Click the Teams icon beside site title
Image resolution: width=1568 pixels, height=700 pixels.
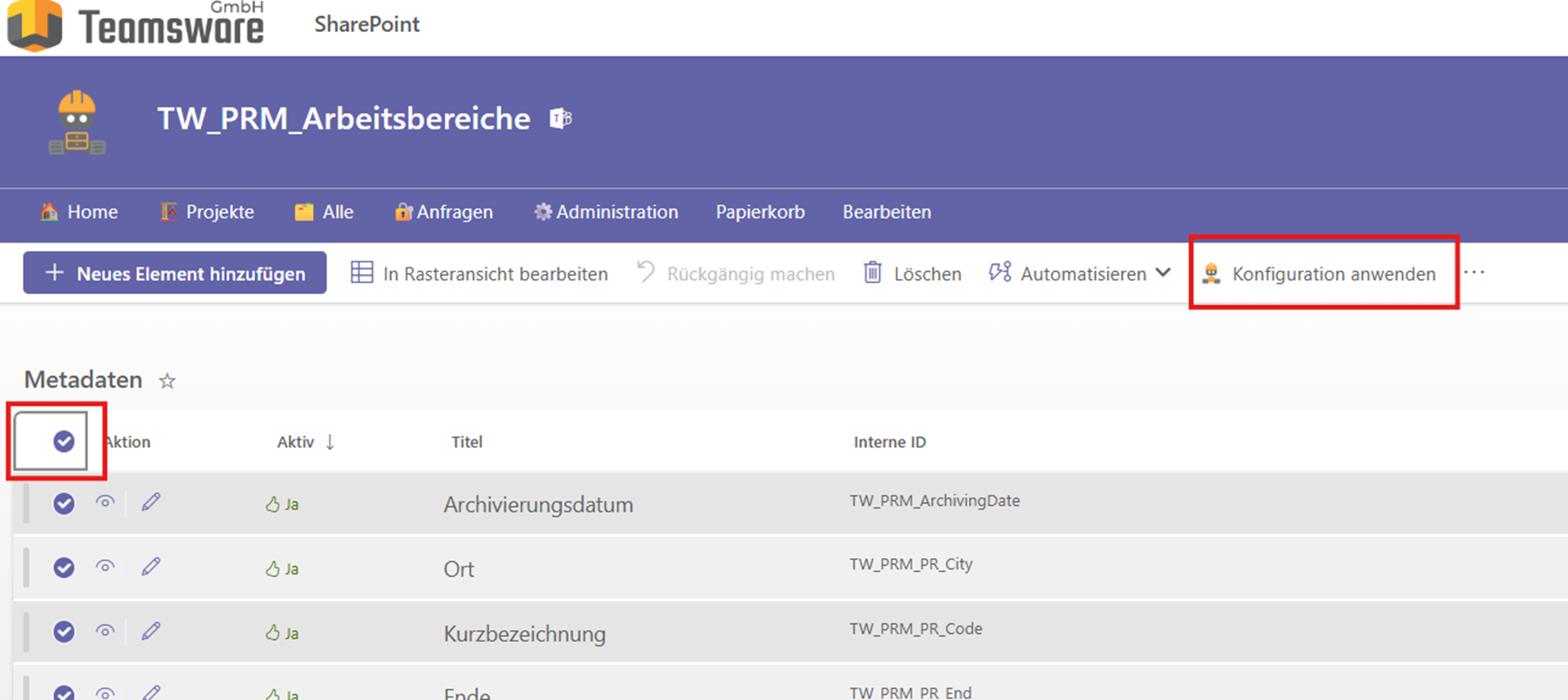[x=561, y=119]
